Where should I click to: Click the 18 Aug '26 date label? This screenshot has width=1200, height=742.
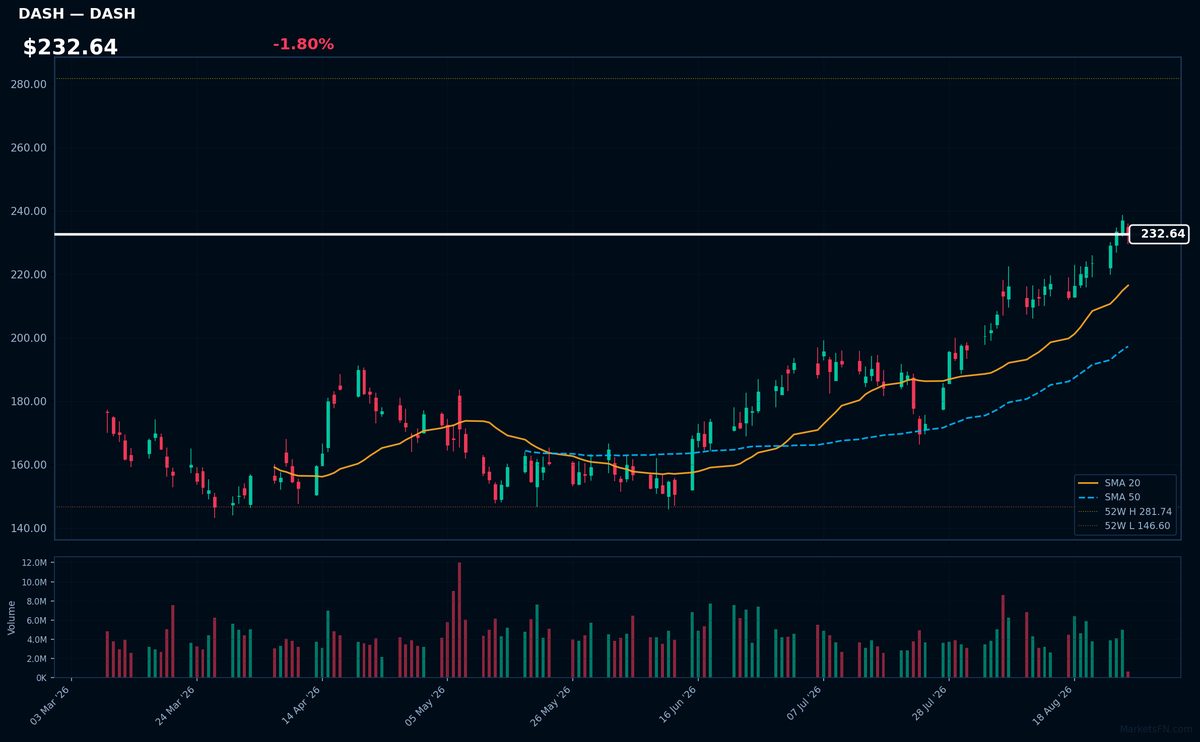click(x=1052, y=706)
